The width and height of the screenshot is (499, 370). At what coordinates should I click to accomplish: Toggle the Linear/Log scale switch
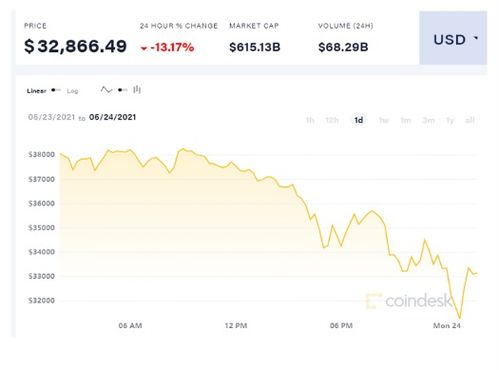tap(56, 90)
